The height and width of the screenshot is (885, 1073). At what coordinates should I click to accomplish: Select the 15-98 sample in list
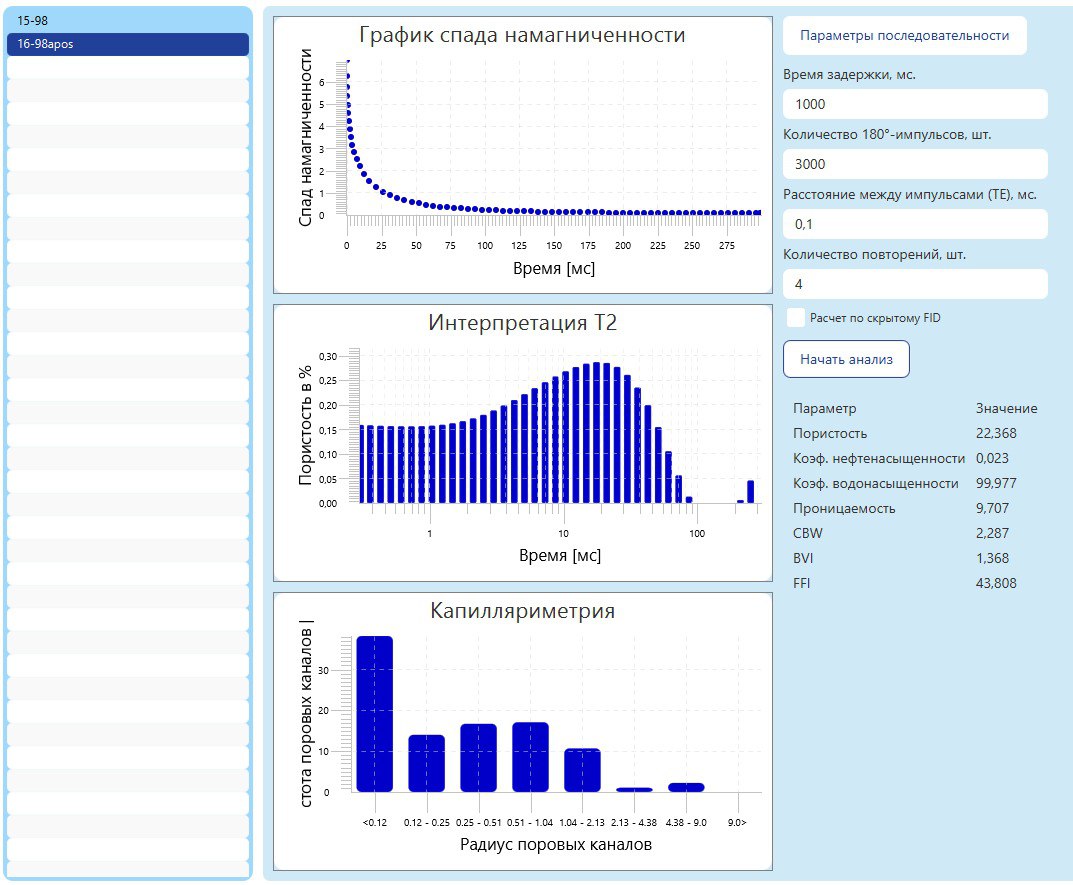coord(127,21)
